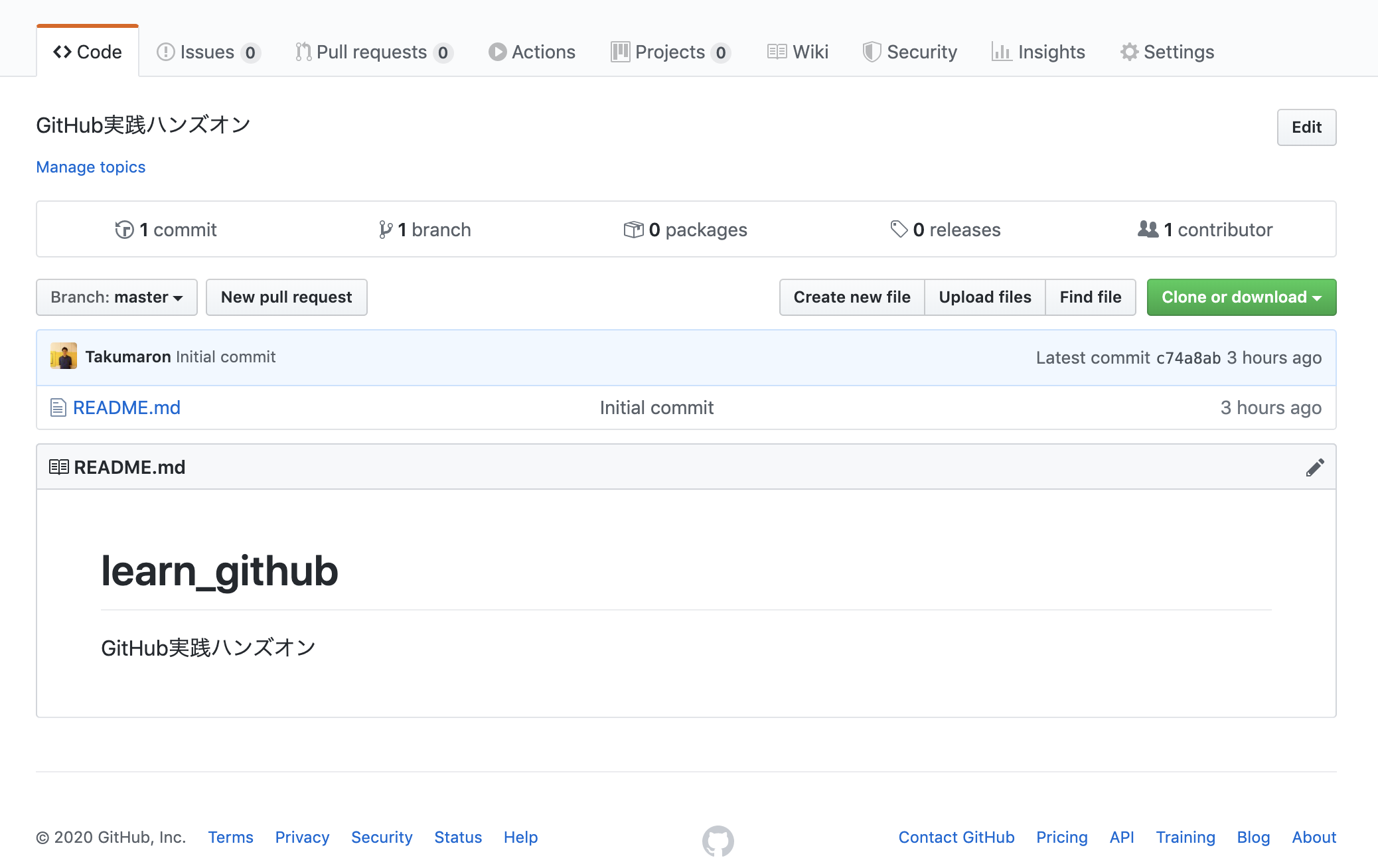This screenshot has width=1378, height=868.
Task: Click Find file button
Action: tap(1091, 297)
